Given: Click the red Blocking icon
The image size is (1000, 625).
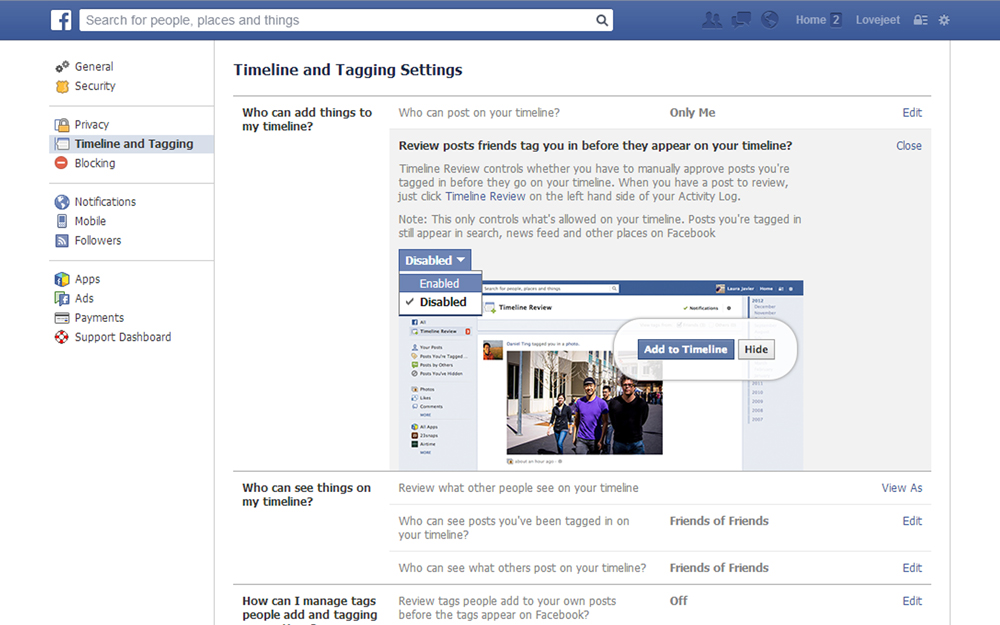Looking at the screenshot, I should point(62,163).
